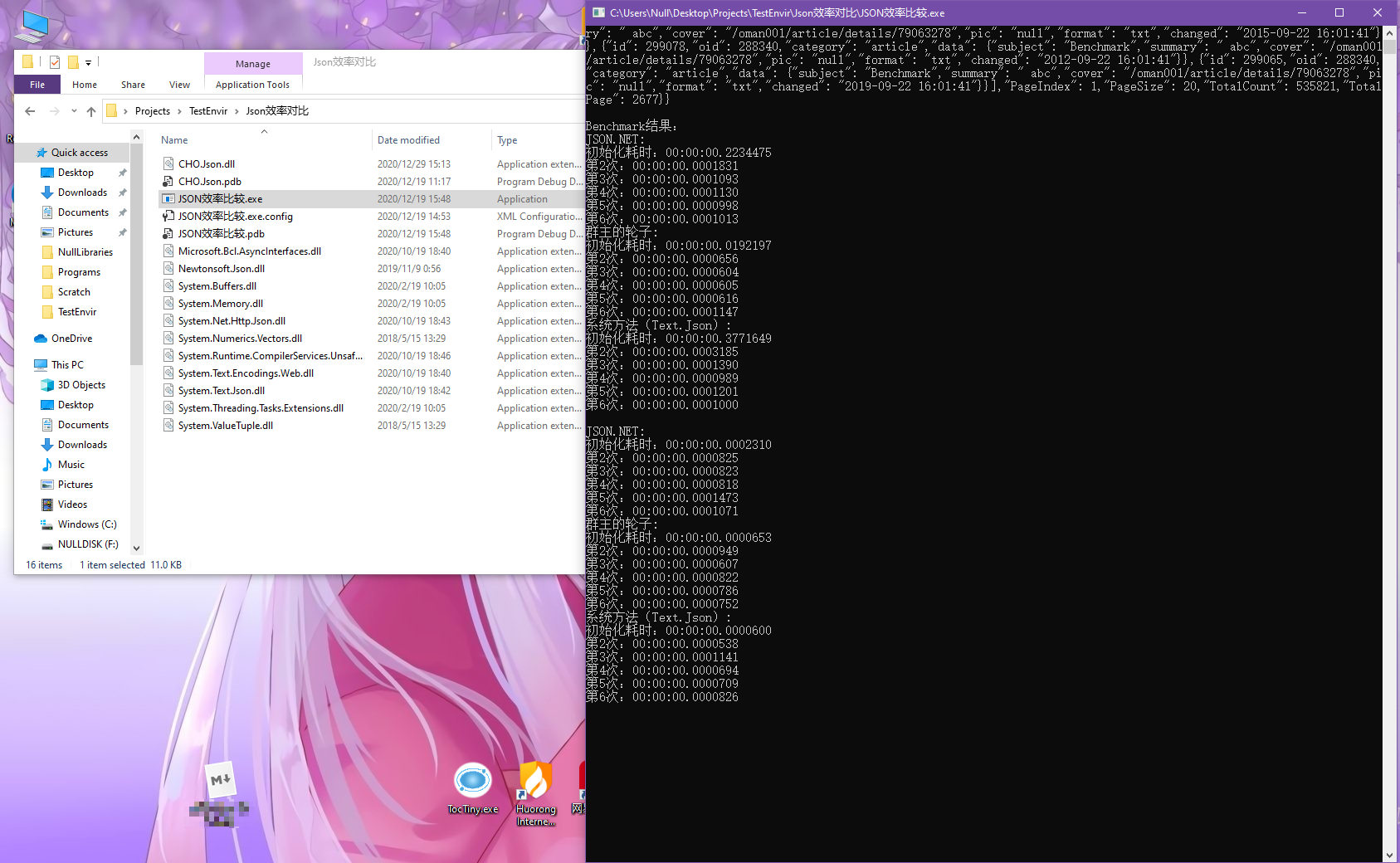Open NullLibraries in the Quick access list
Image resolution: width=1400 pixels, height=863 pixels.
click(x=85, y=252)
